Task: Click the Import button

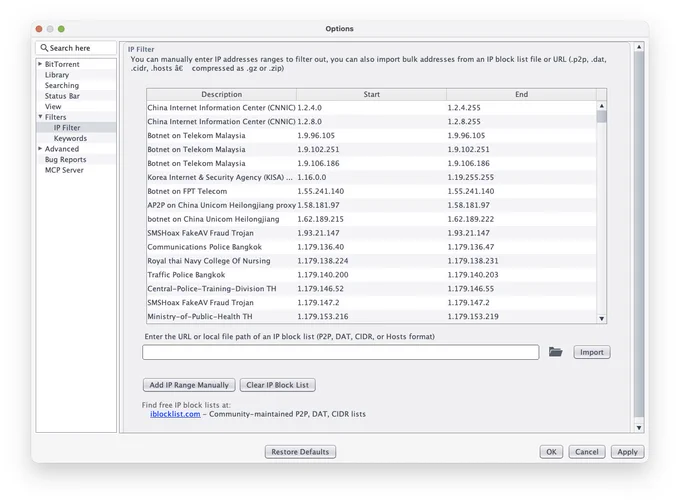Action: pos(592,352)
